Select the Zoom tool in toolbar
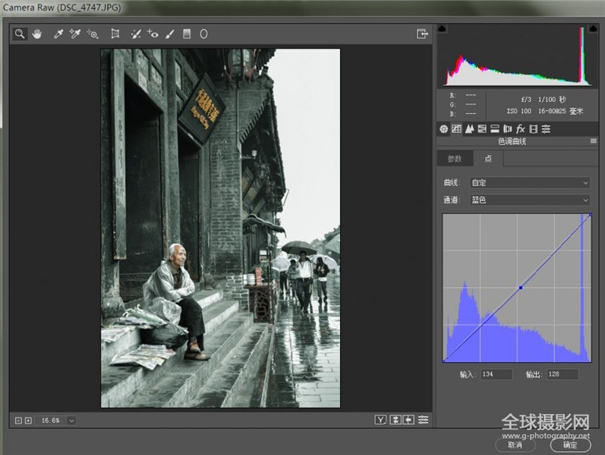This screenshot has width=605, height=455. point(19,34)
